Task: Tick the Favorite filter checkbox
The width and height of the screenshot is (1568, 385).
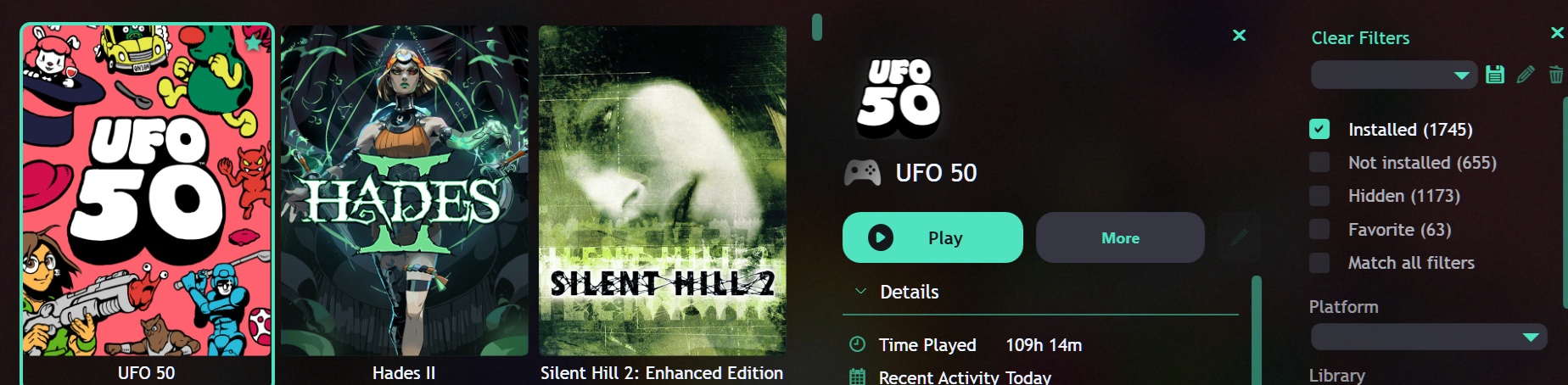Action: click(x=1319, y=229)
